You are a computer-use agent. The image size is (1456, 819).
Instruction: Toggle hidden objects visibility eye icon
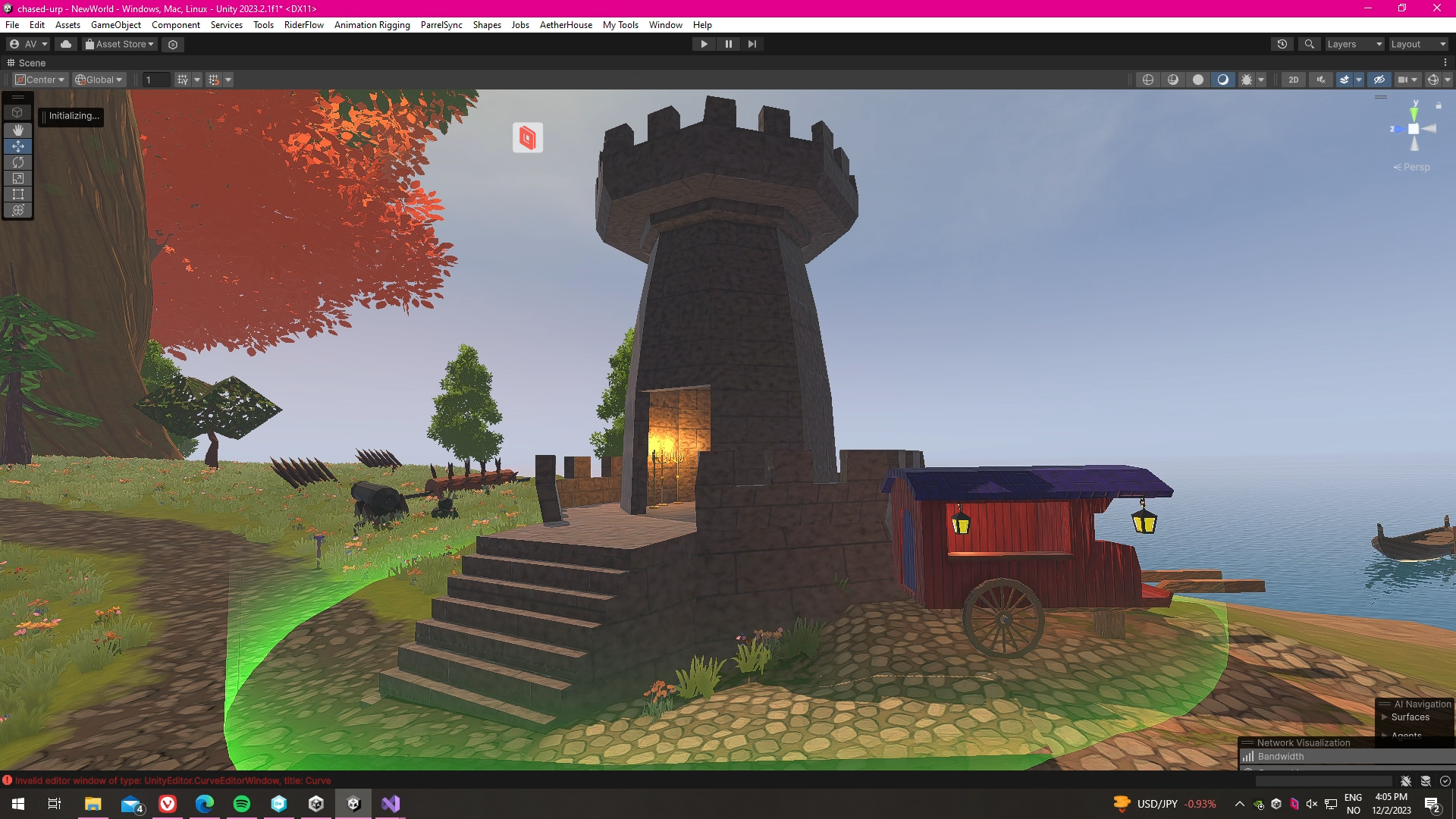click(x=1379, y=80)
